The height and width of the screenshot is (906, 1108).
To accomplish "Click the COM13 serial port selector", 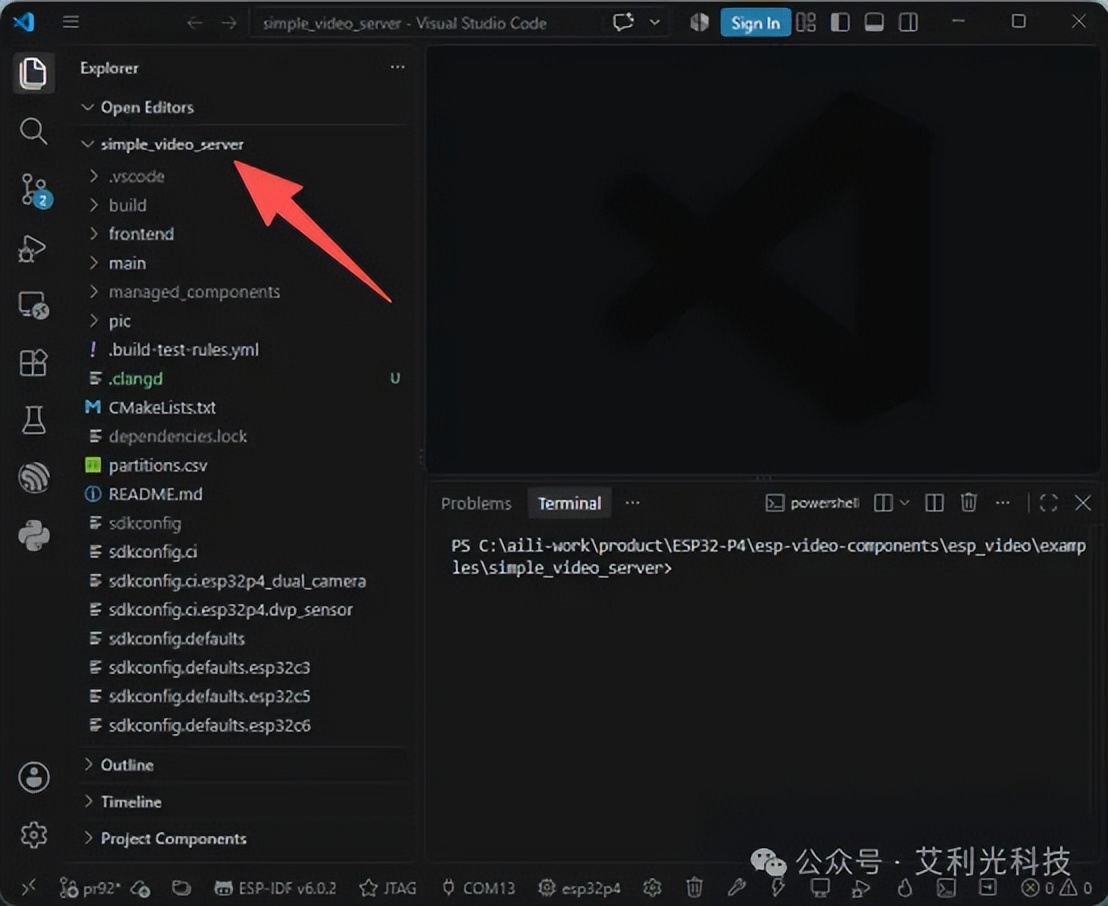I will pyautogui.click(x=478, y=888).
